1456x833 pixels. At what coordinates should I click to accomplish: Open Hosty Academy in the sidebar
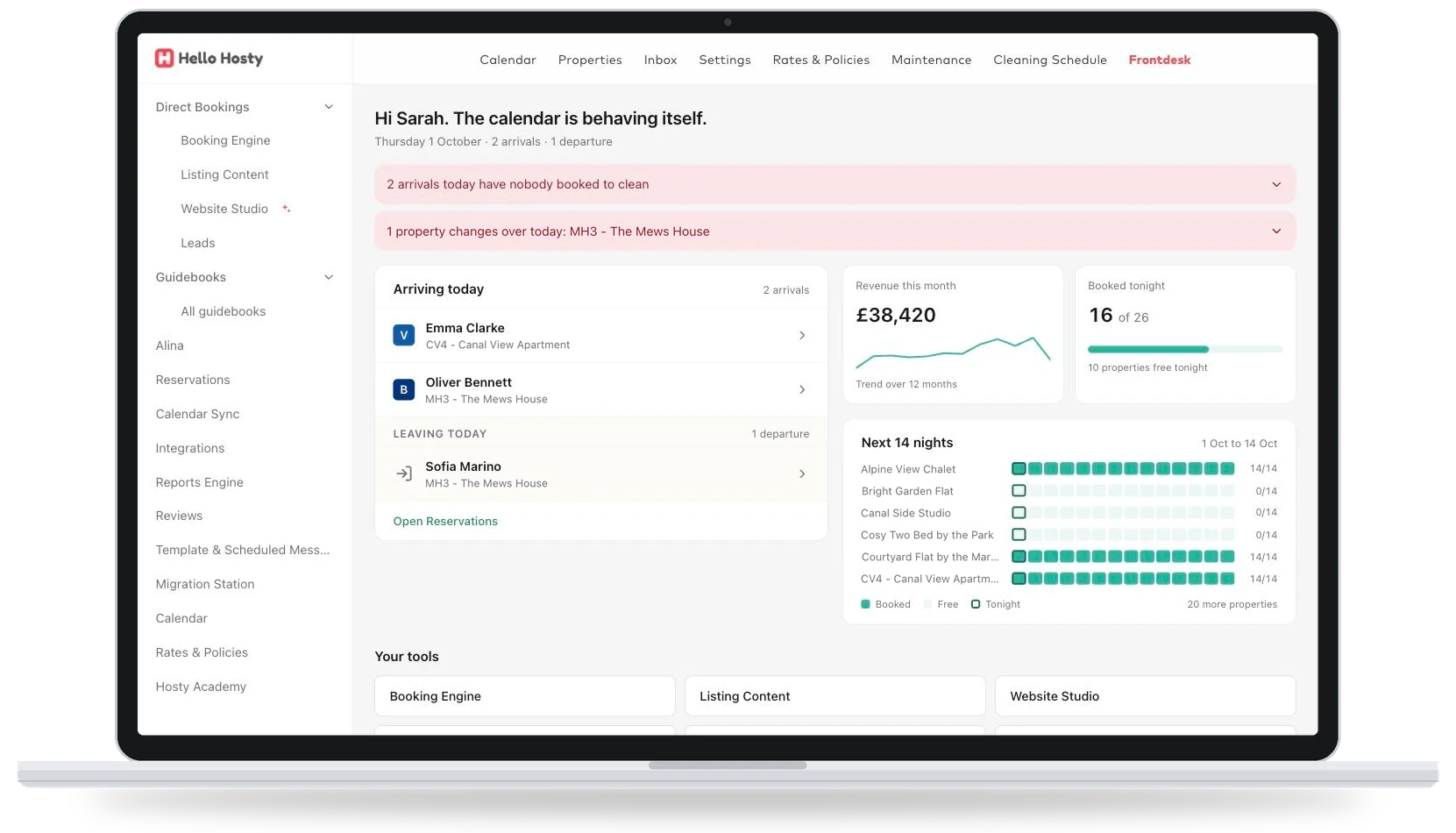(x=201, y=687)
